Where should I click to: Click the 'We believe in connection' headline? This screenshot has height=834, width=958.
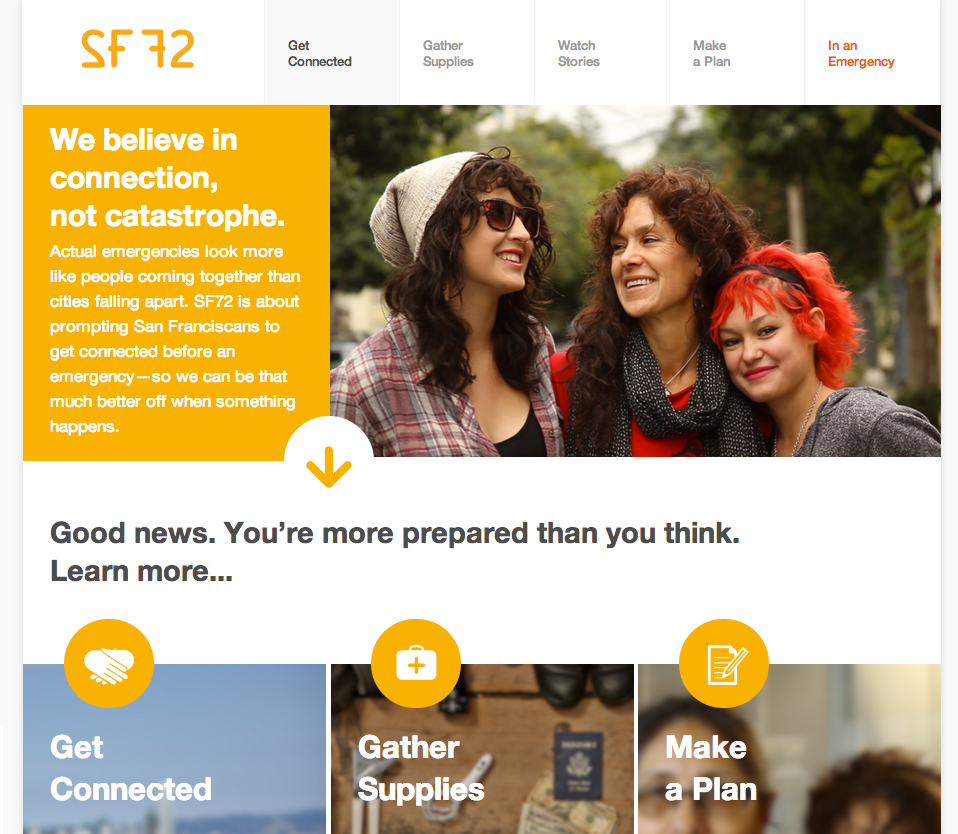[167, 178]
